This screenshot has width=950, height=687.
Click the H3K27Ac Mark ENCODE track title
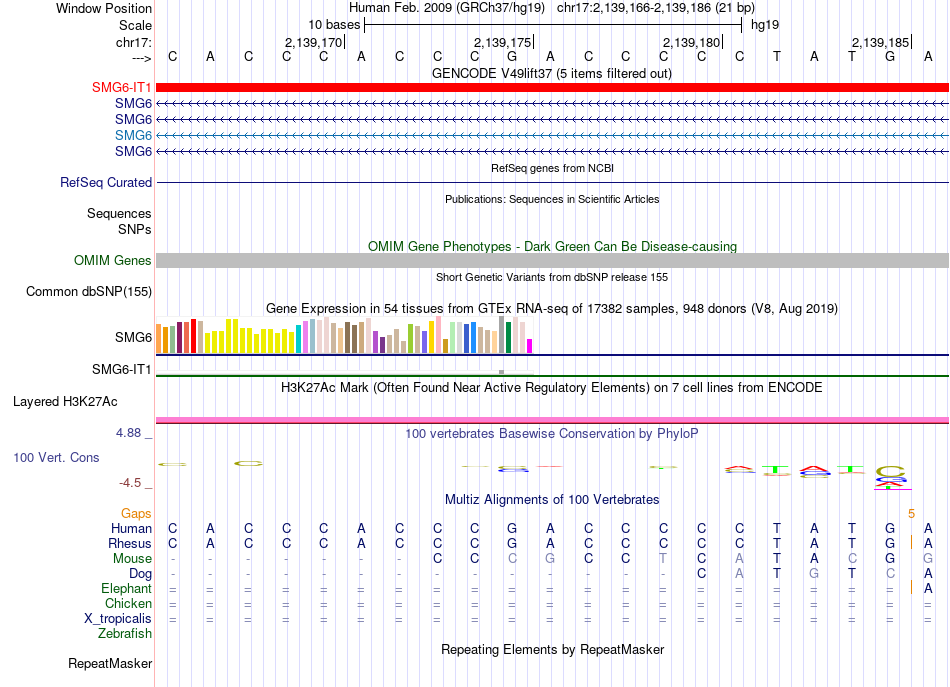pos(552,388)
